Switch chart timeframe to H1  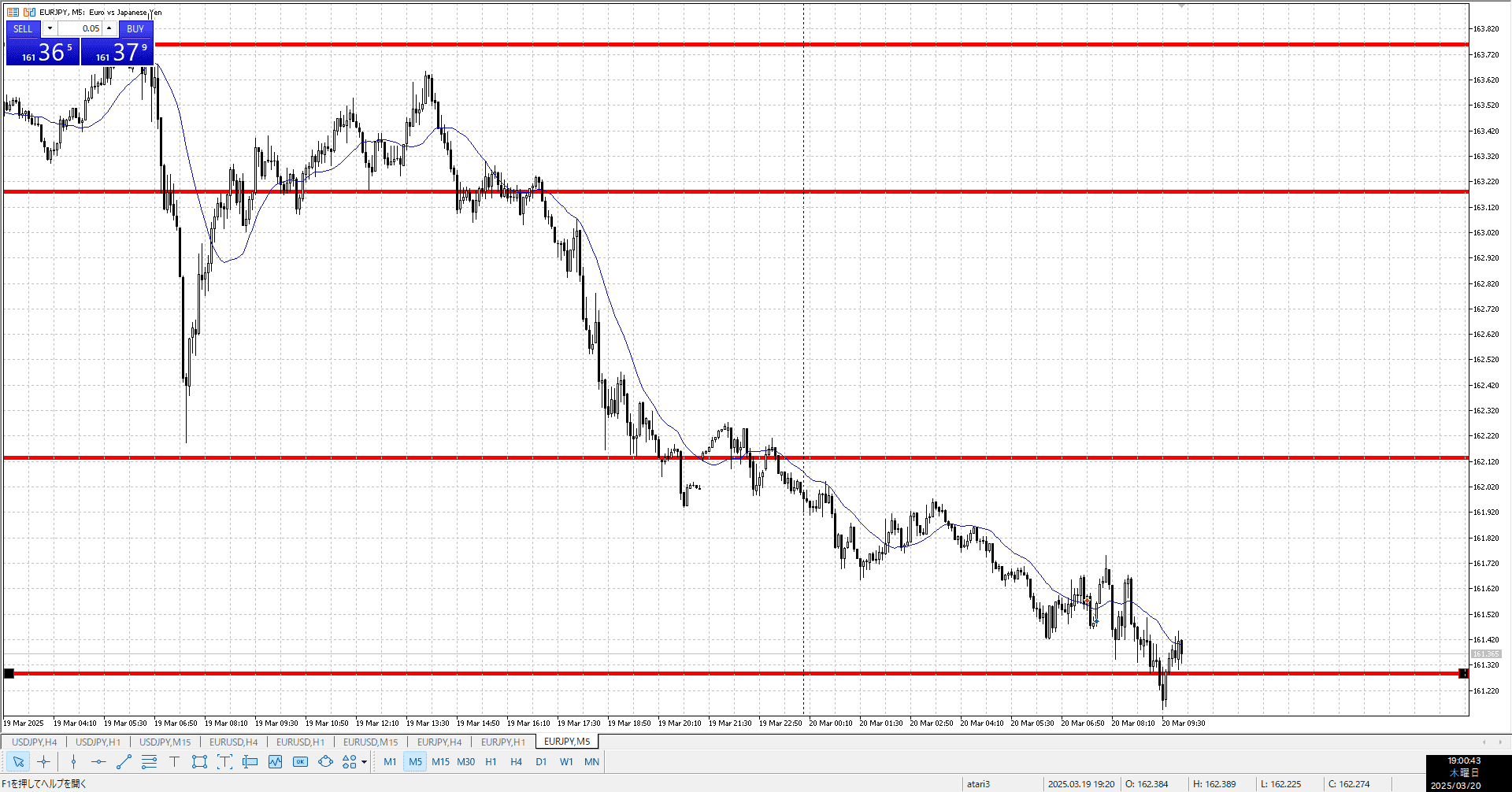pos(491,761)
